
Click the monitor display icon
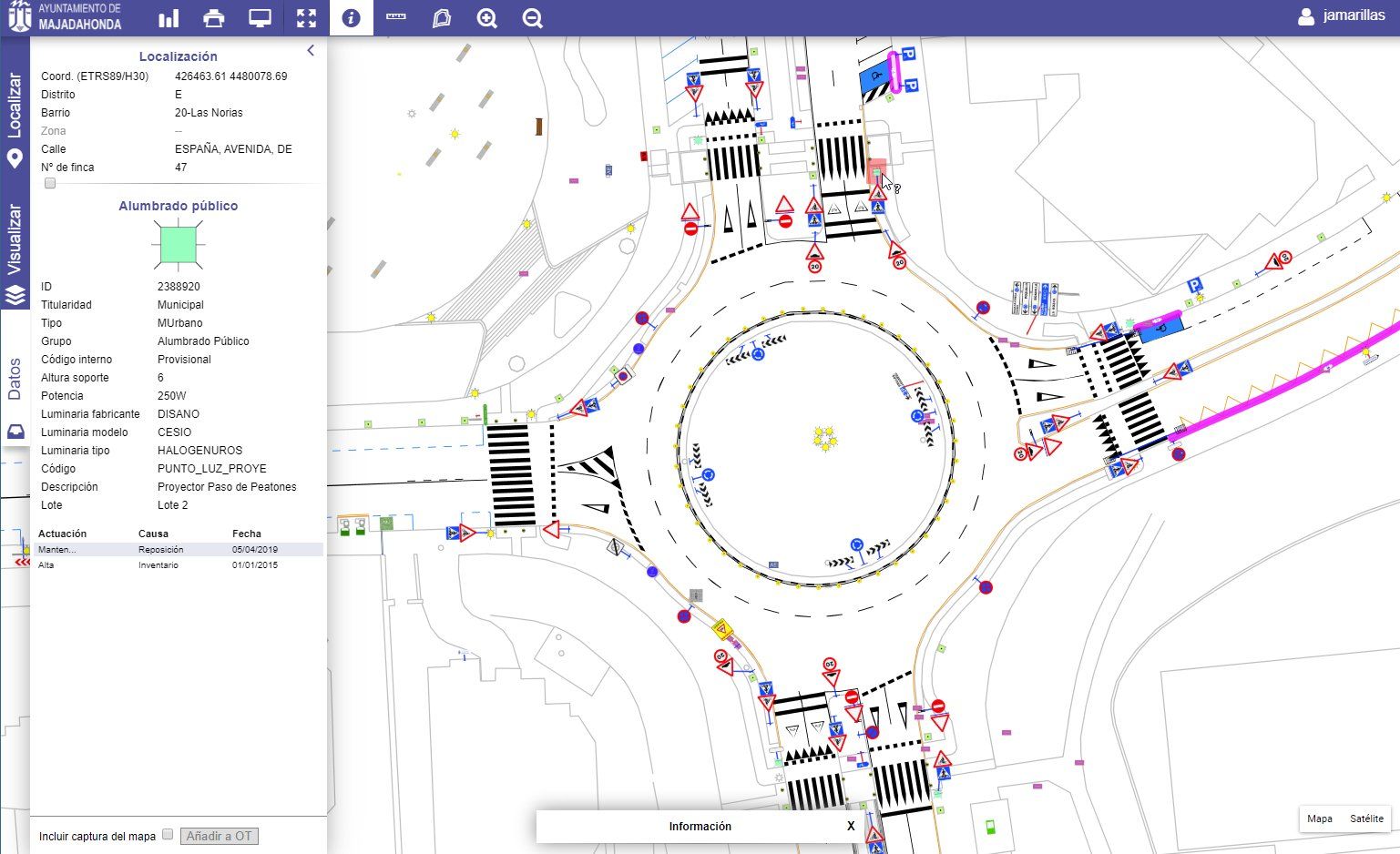coord(260,18)
